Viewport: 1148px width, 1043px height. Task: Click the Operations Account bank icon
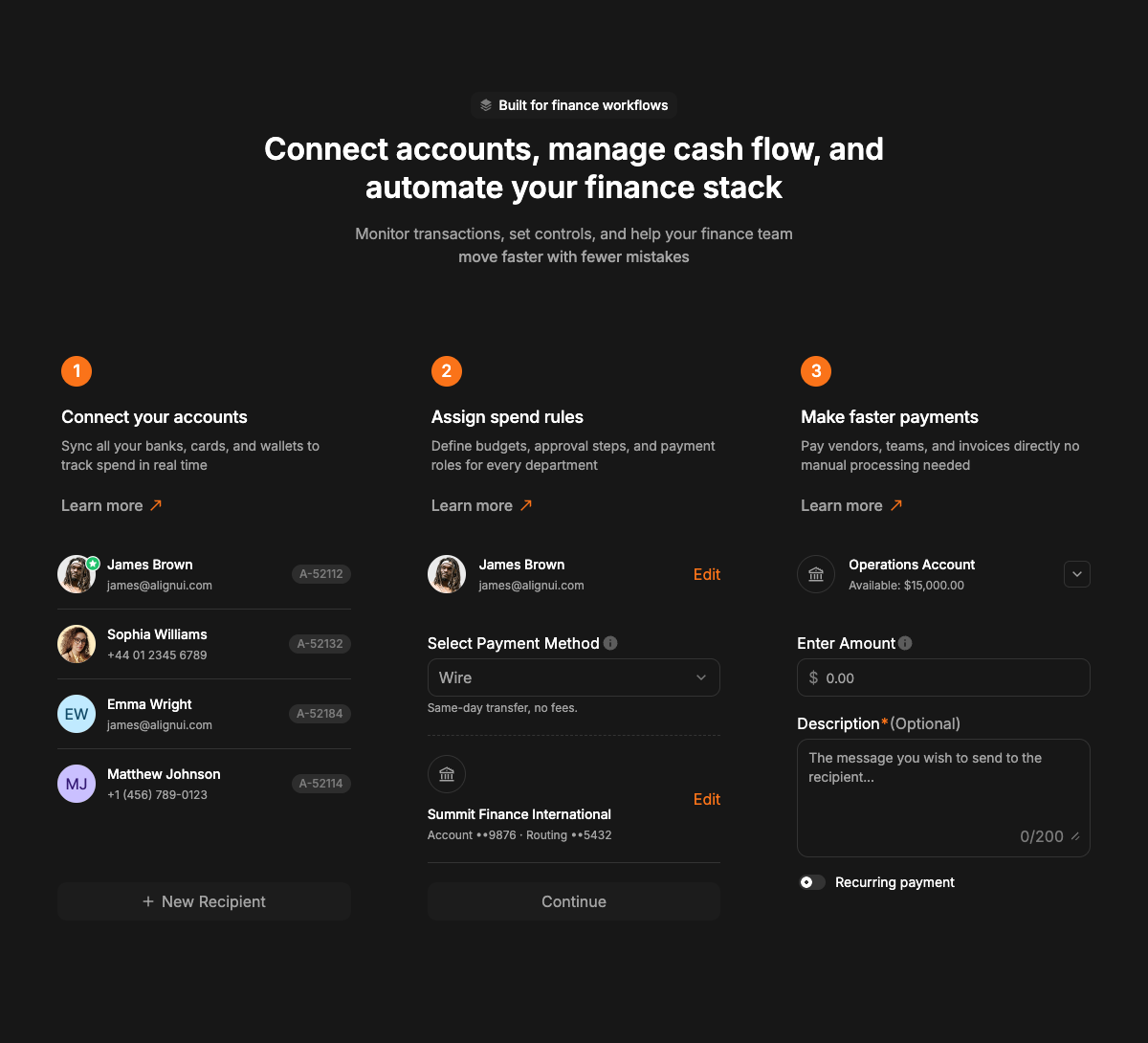coord(816,574)
